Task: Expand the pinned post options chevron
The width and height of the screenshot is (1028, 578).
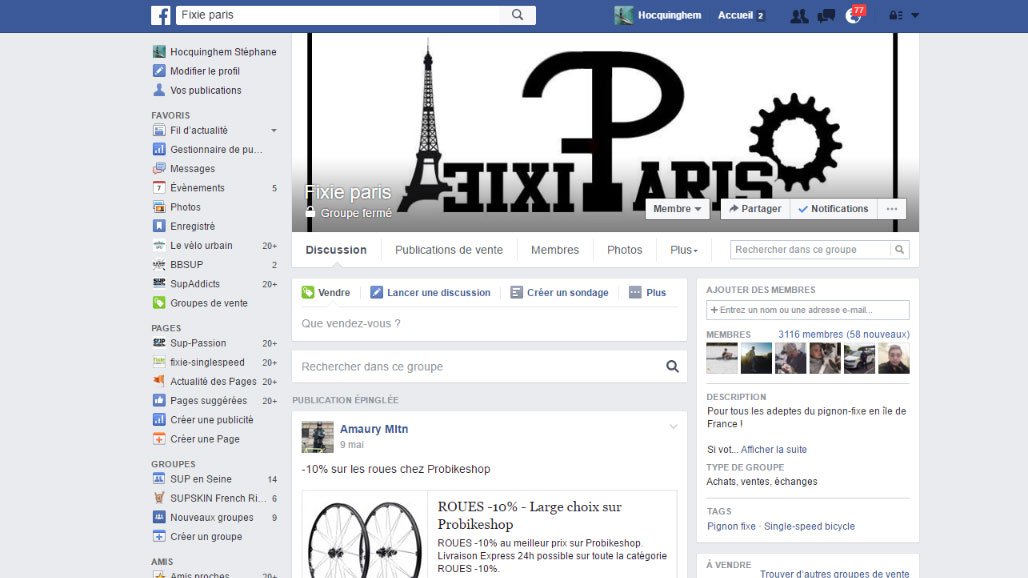Action: pyautogui.click(x=673, y=427)
